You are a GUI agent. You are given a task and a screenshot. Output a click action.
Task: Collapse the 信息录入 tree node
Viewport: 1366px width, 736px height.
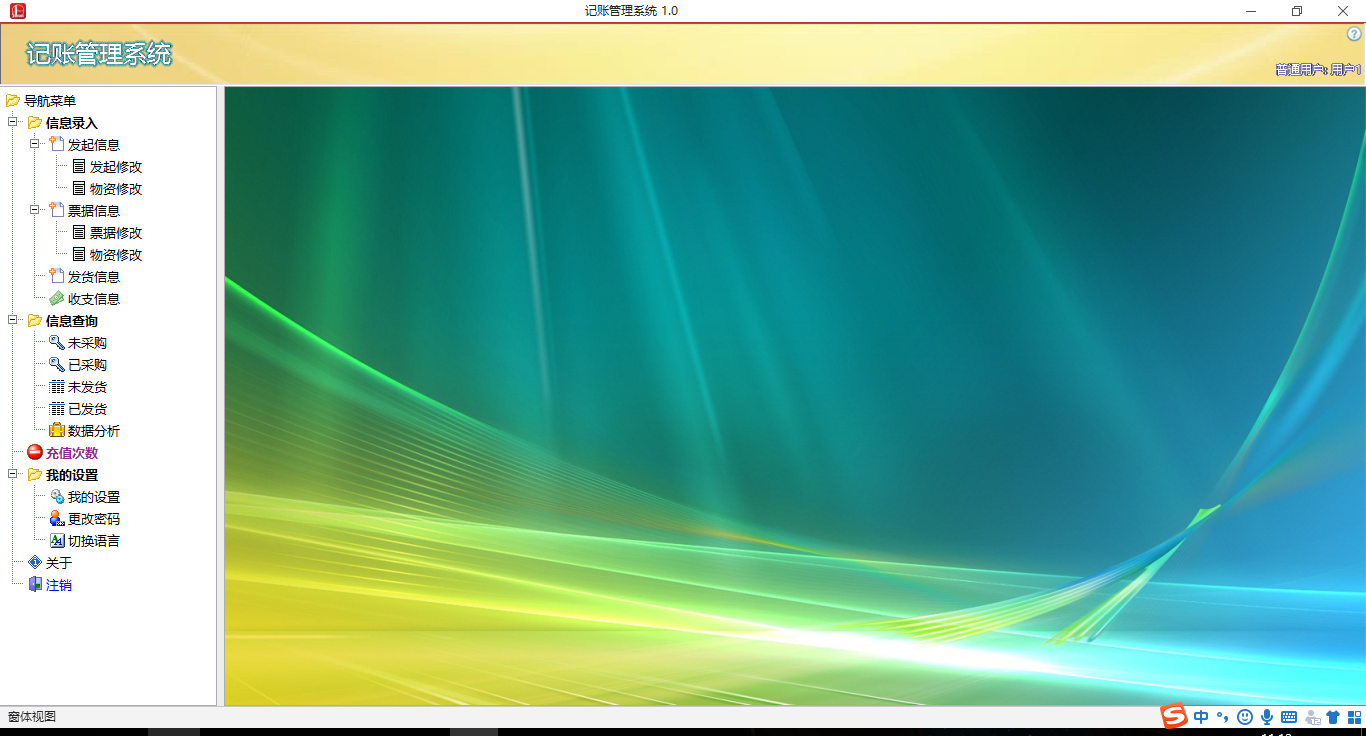pos(13,122)
